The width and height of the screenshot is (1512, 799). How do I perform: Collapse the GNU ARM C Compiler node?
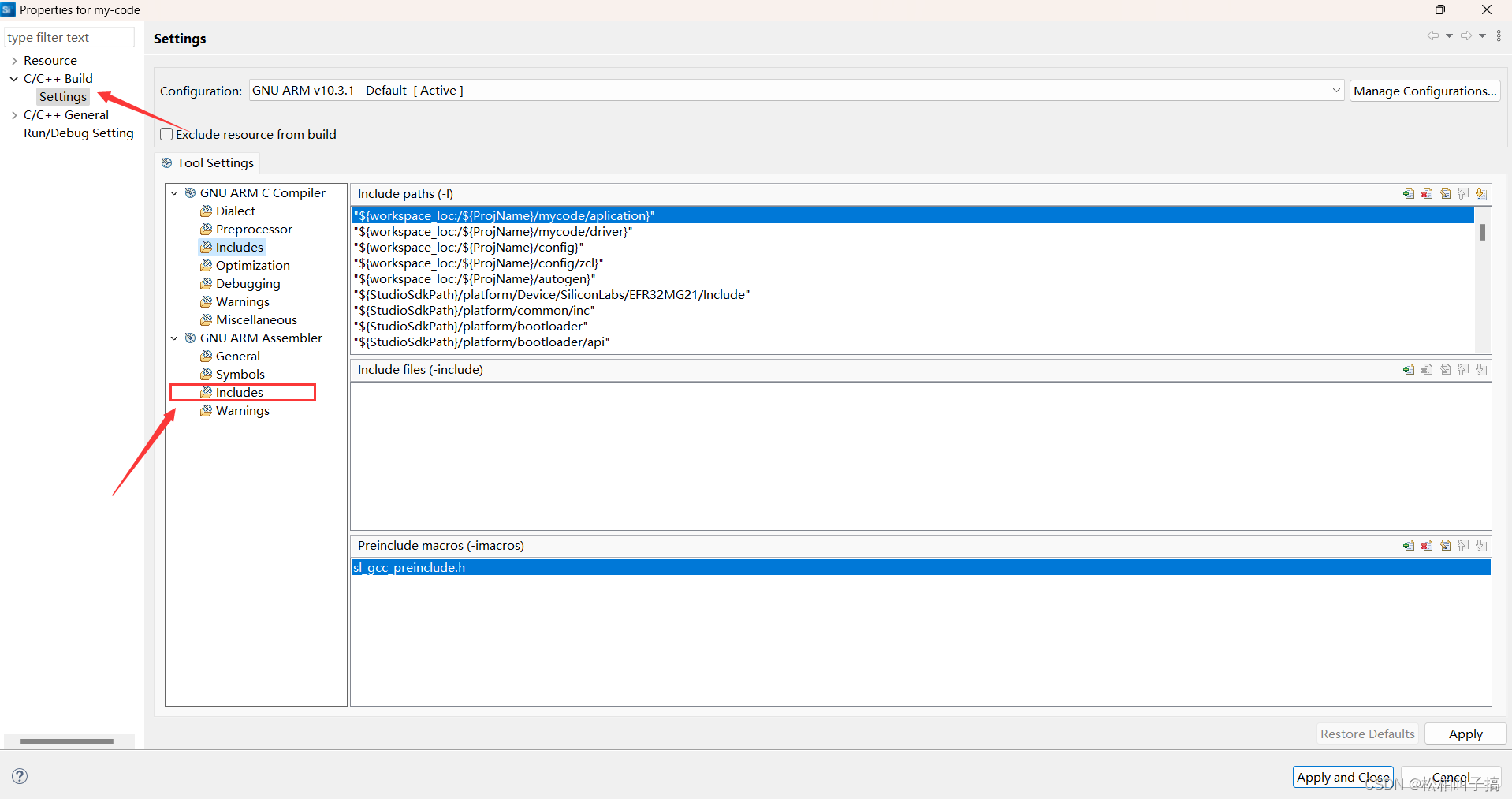(174, 192)
